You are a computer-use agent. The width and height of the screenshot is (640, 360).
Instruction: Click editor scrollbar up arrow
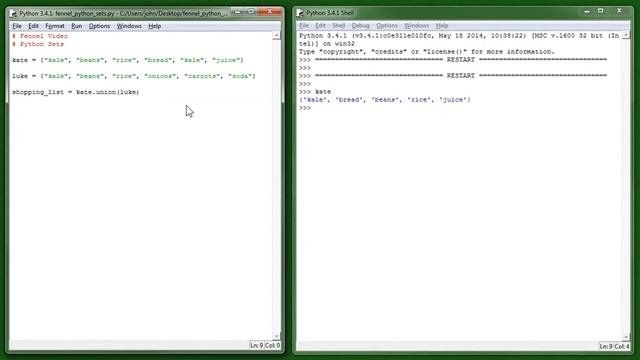point(276,36)
